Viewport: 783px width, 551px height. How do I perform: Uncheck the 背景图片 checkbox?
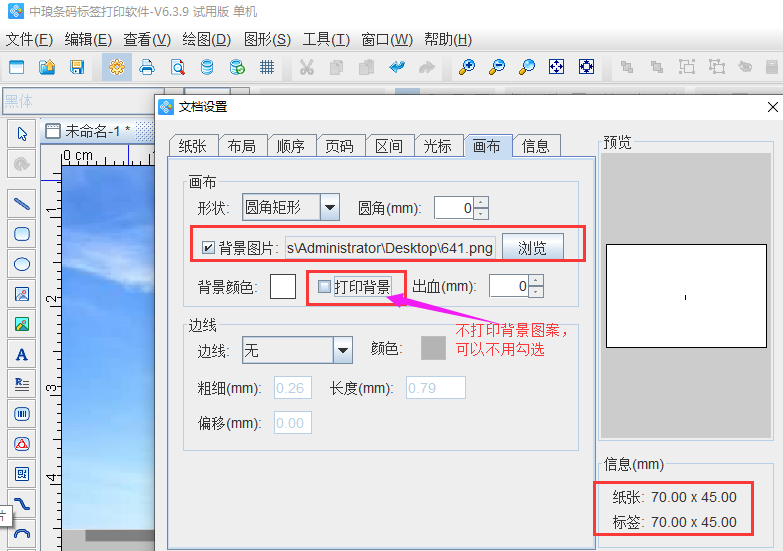208,248
